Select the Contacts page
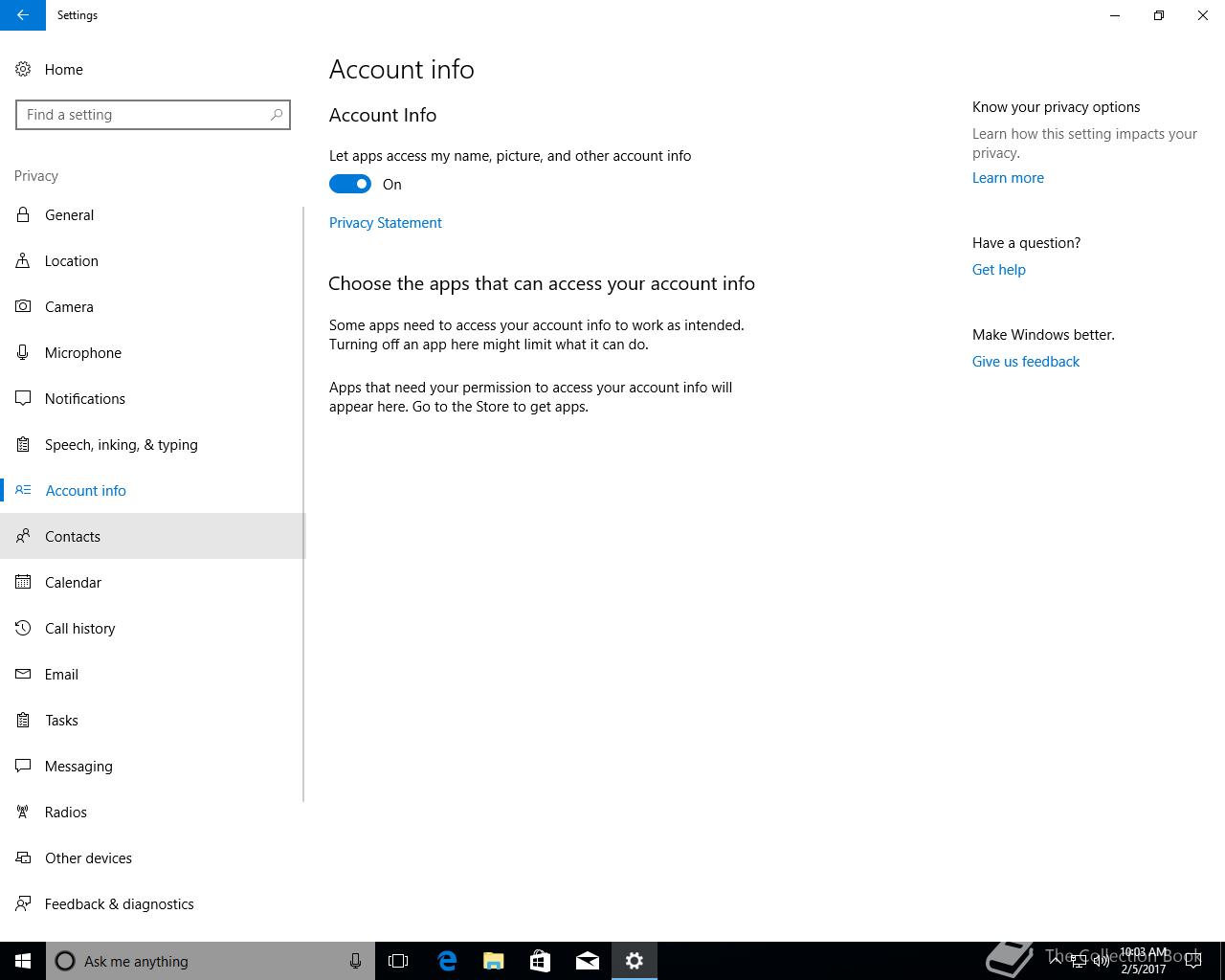Image resolution: width=1225 pixels, height=980 pixels. point(153,536)
